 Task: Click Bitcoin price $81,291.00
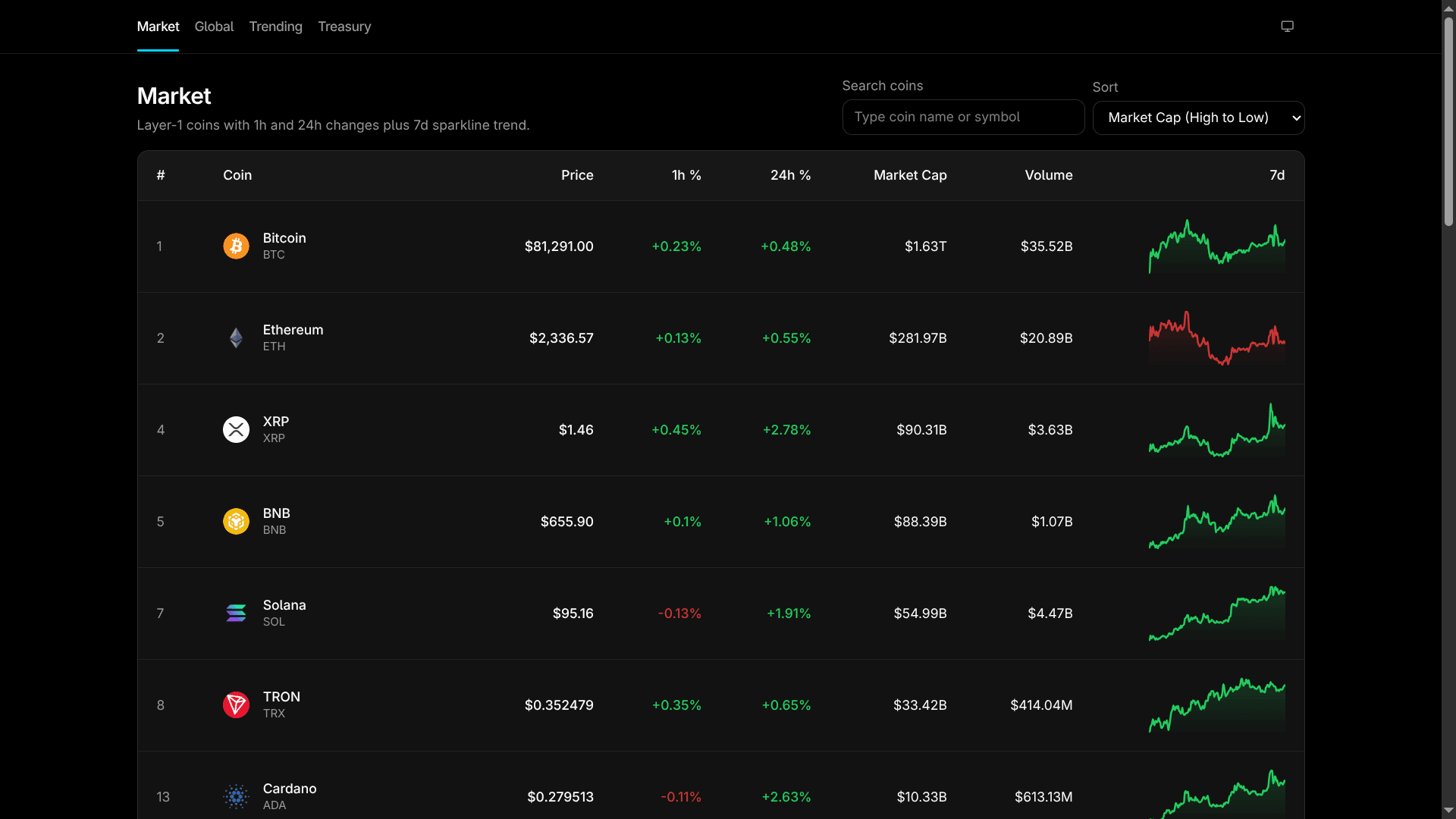(x=559, y=246)
